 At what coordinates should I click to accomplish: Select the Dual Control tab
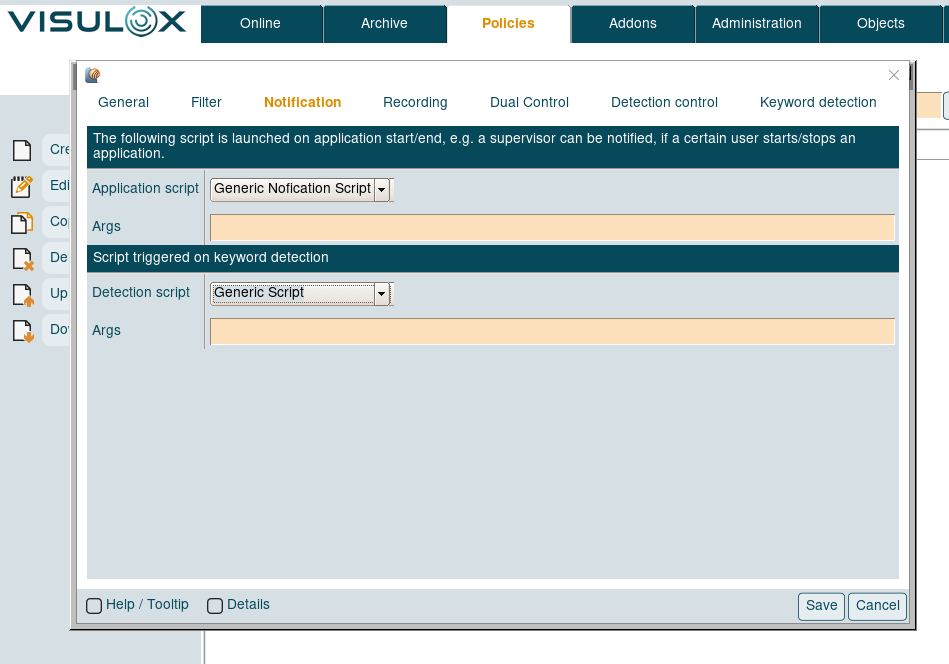pyautogui.click(x=529, y=102)
